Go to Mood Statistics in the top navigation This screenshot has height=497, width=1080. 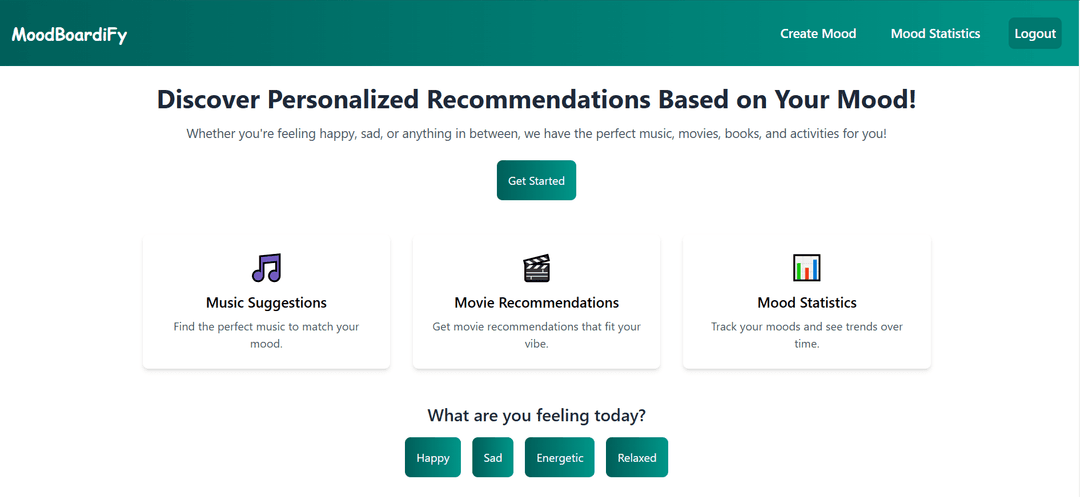(935, 34)
